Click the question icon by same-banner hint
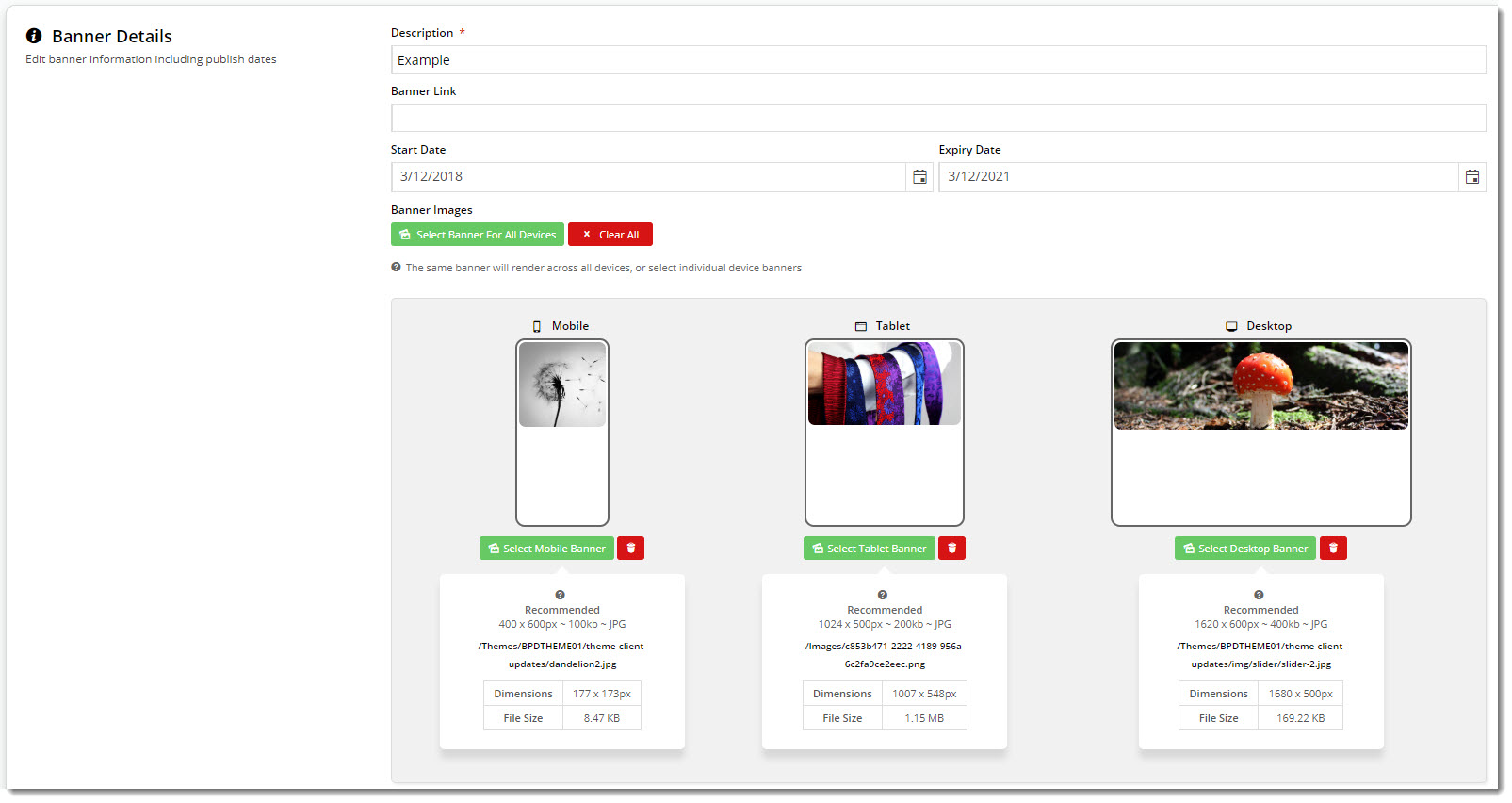Image resolution: width=1512 pixels, height=803 pixels. coord(397,268)
